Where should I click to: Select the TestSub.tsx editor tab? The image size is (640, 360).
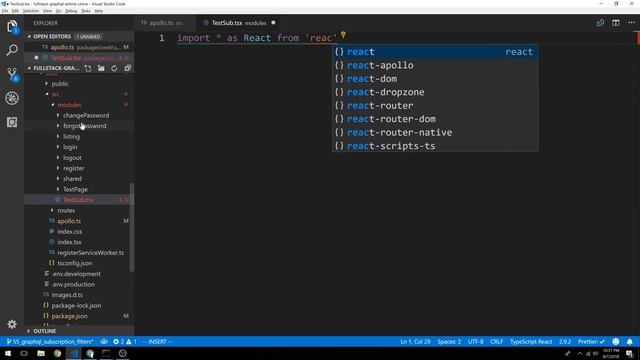click(239, 23)
